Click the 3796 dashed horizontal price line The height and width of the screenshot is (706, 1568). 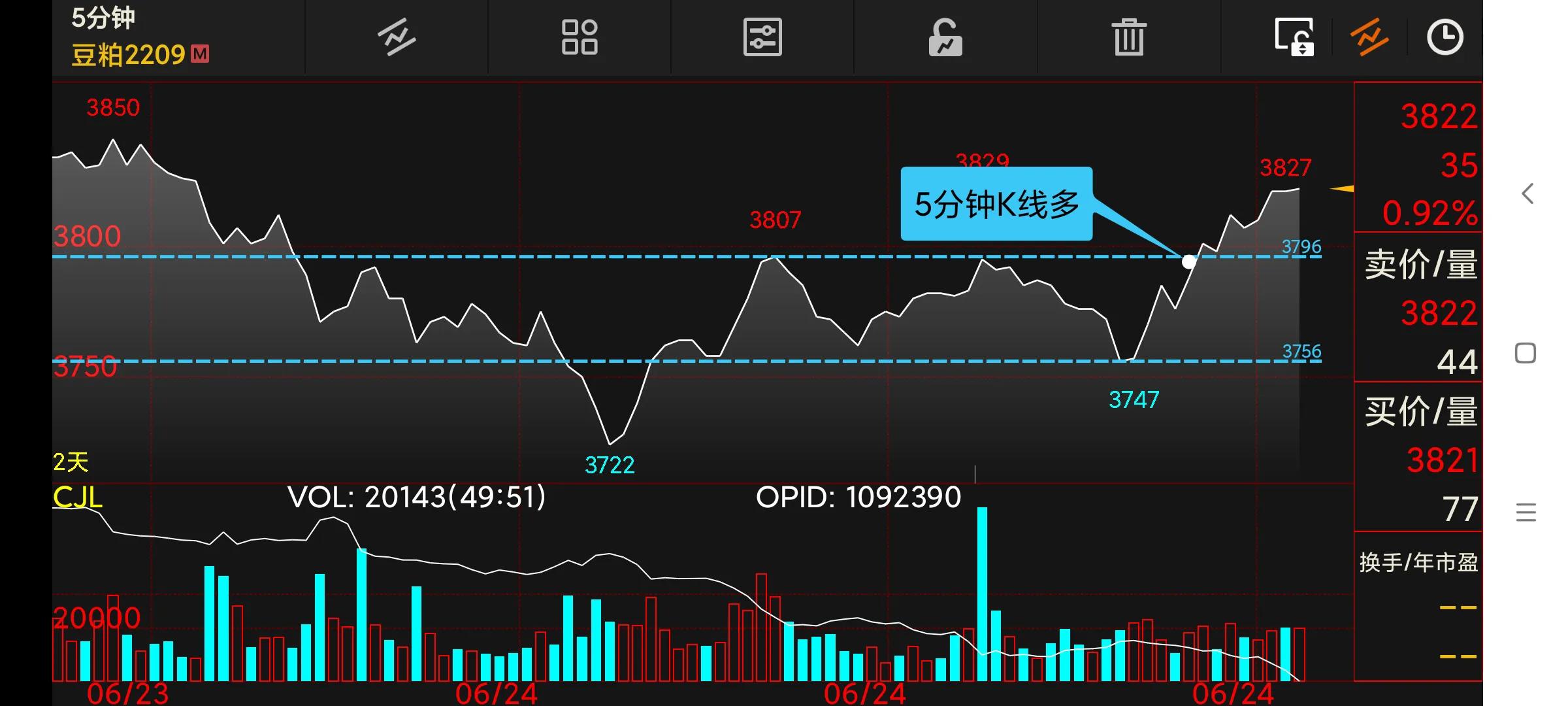click(x=653, y=256)
